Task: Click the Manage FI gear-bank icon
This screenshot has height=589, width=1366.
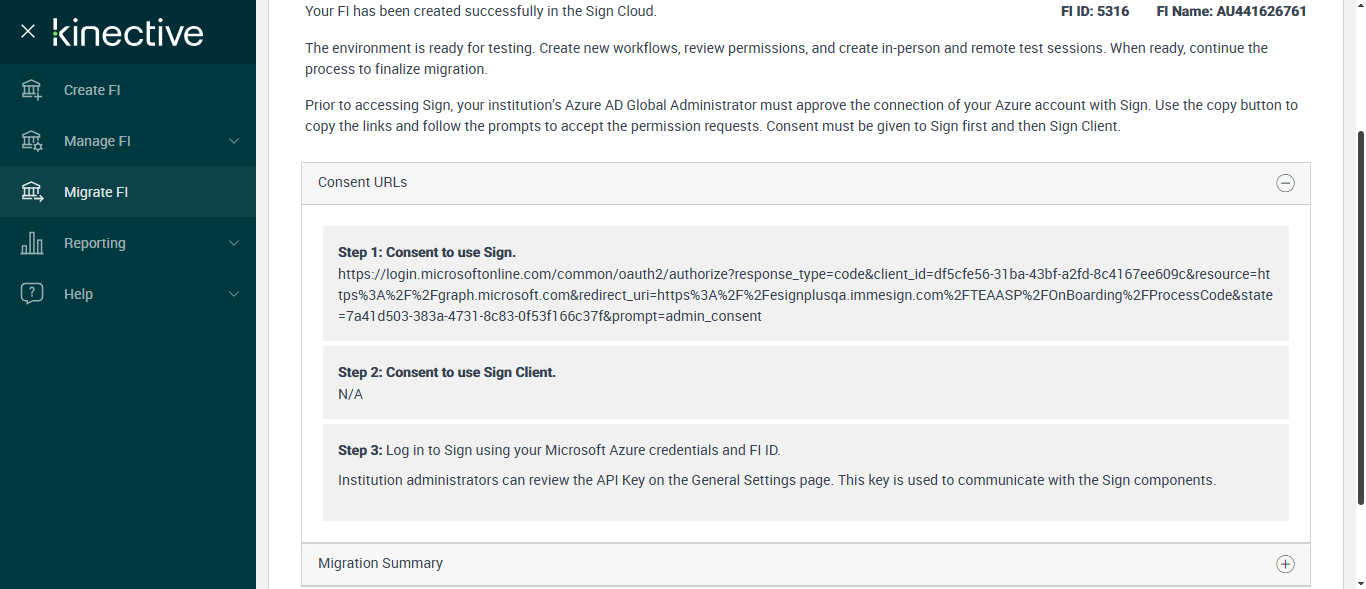Action: (32, 141)
